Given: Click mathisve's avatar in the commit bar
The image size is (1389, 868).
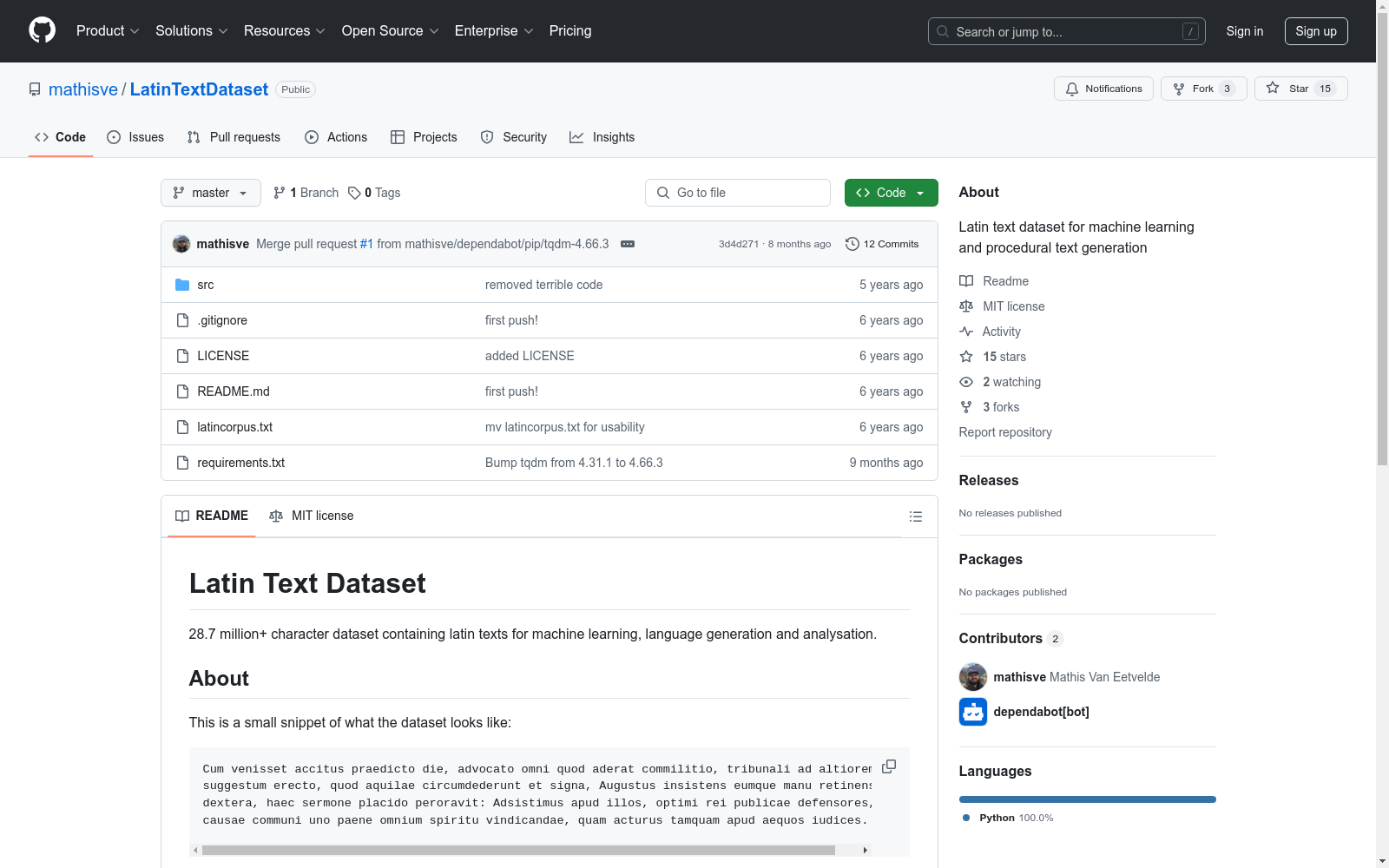Looking at the screenshot, I should pyautogui.click(x=181, y=244).
